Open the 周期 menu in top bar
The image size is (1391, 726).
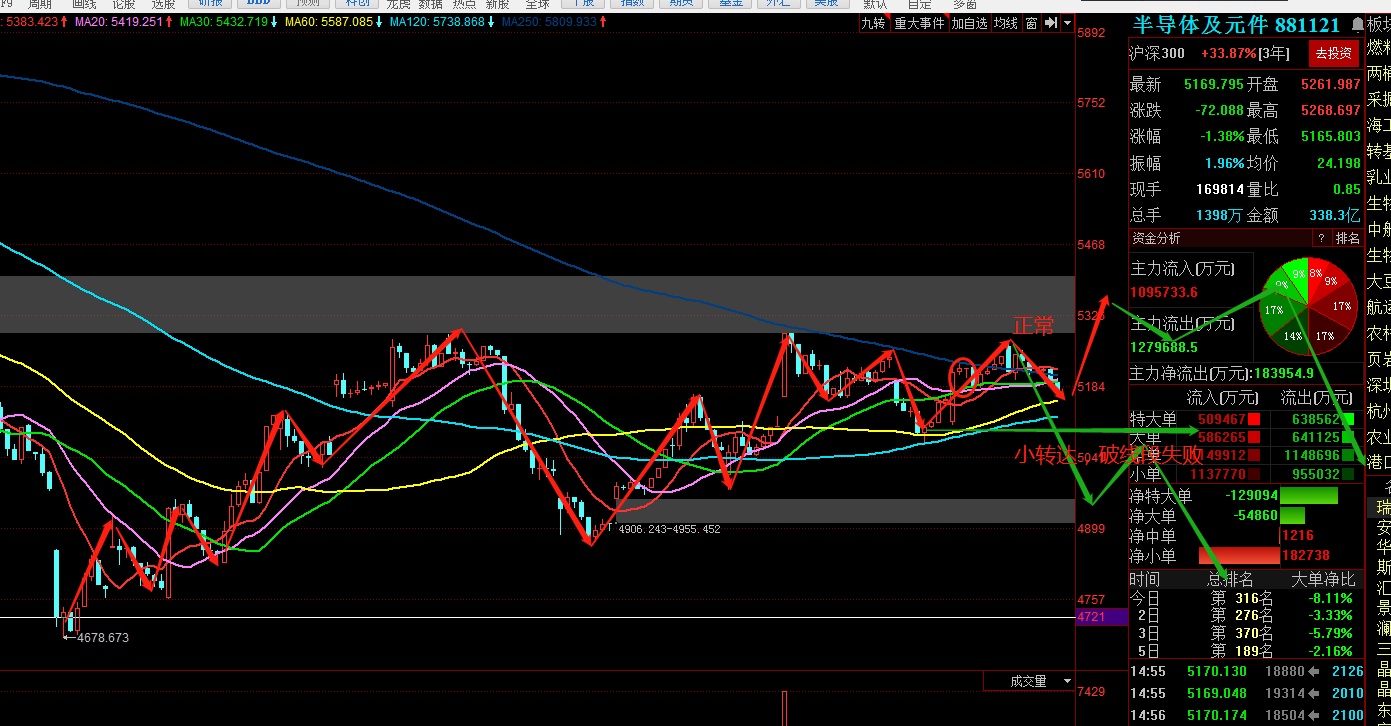point(39,4)
